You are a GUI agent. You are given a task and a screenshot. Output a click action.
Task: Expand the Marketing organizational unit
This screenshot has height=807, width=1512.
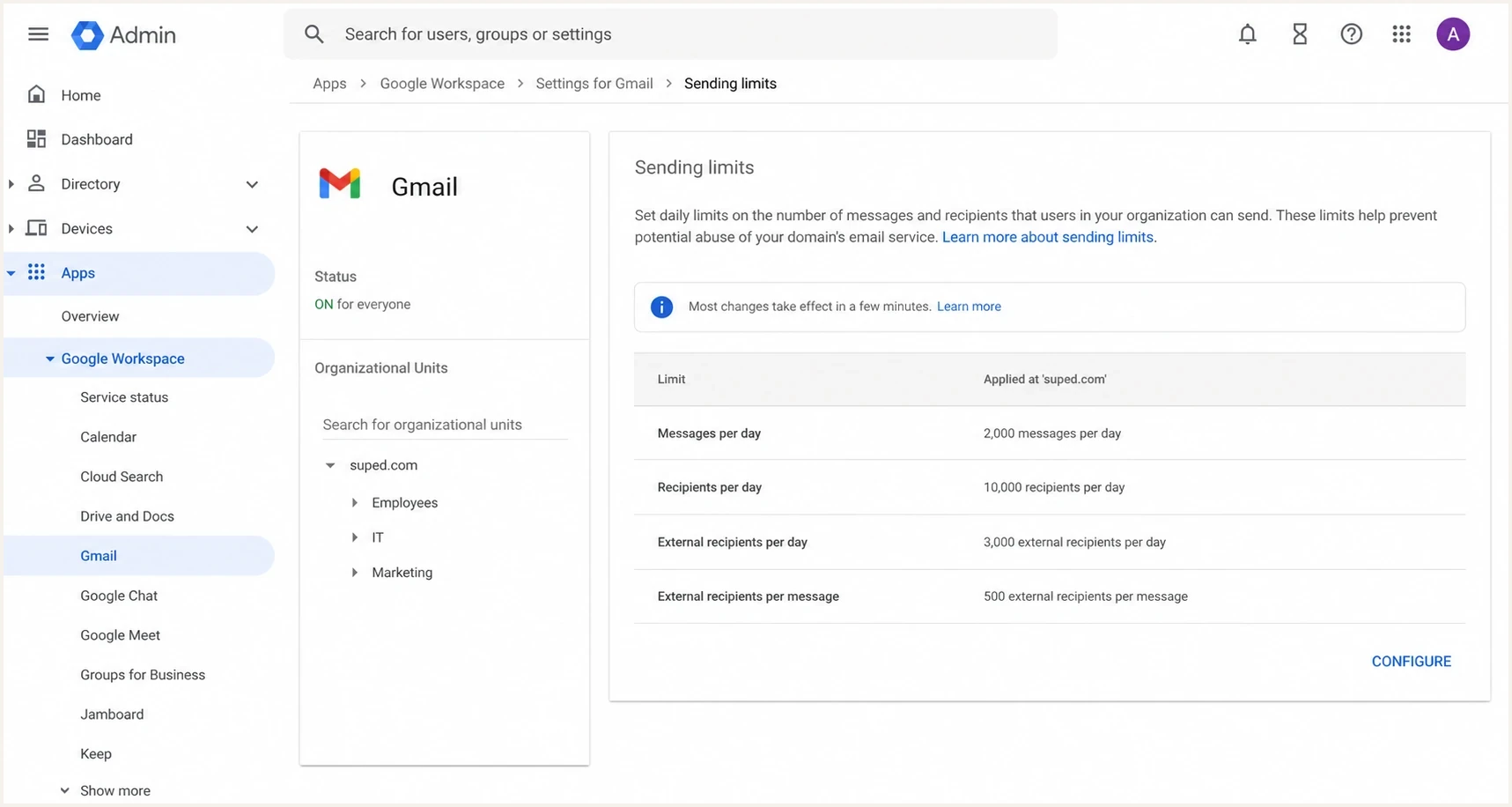coord(355,573)
